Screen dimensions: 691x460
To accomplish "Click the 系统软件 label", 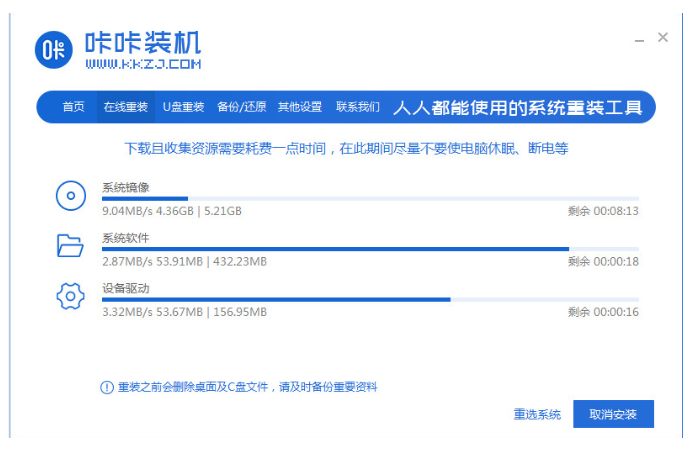I will (126, 238).
